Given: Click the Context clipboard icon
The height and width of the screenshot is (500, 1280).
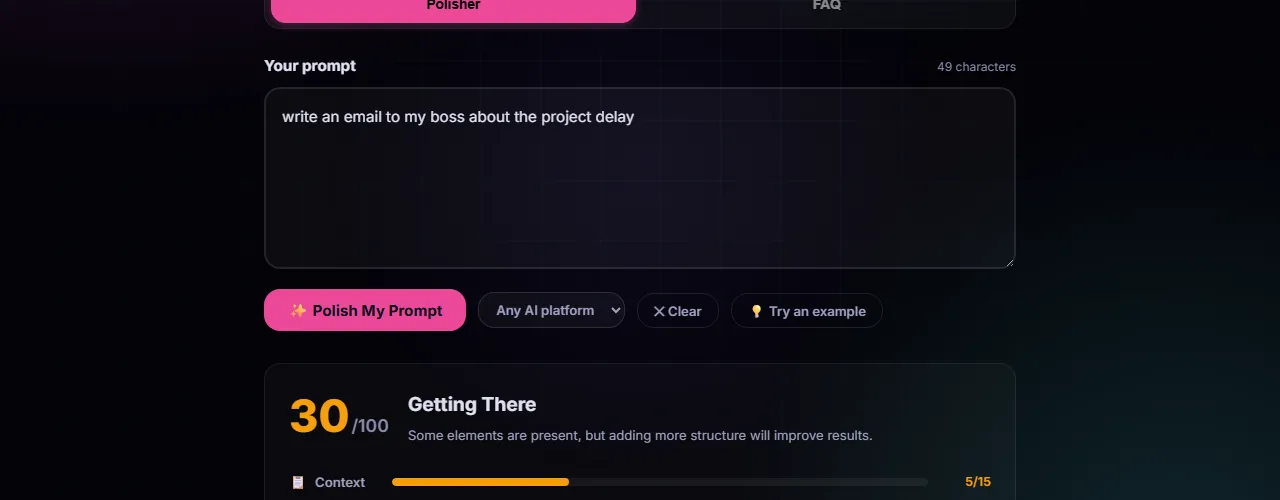Looking at the screenshot, I should tap(298, 482).
